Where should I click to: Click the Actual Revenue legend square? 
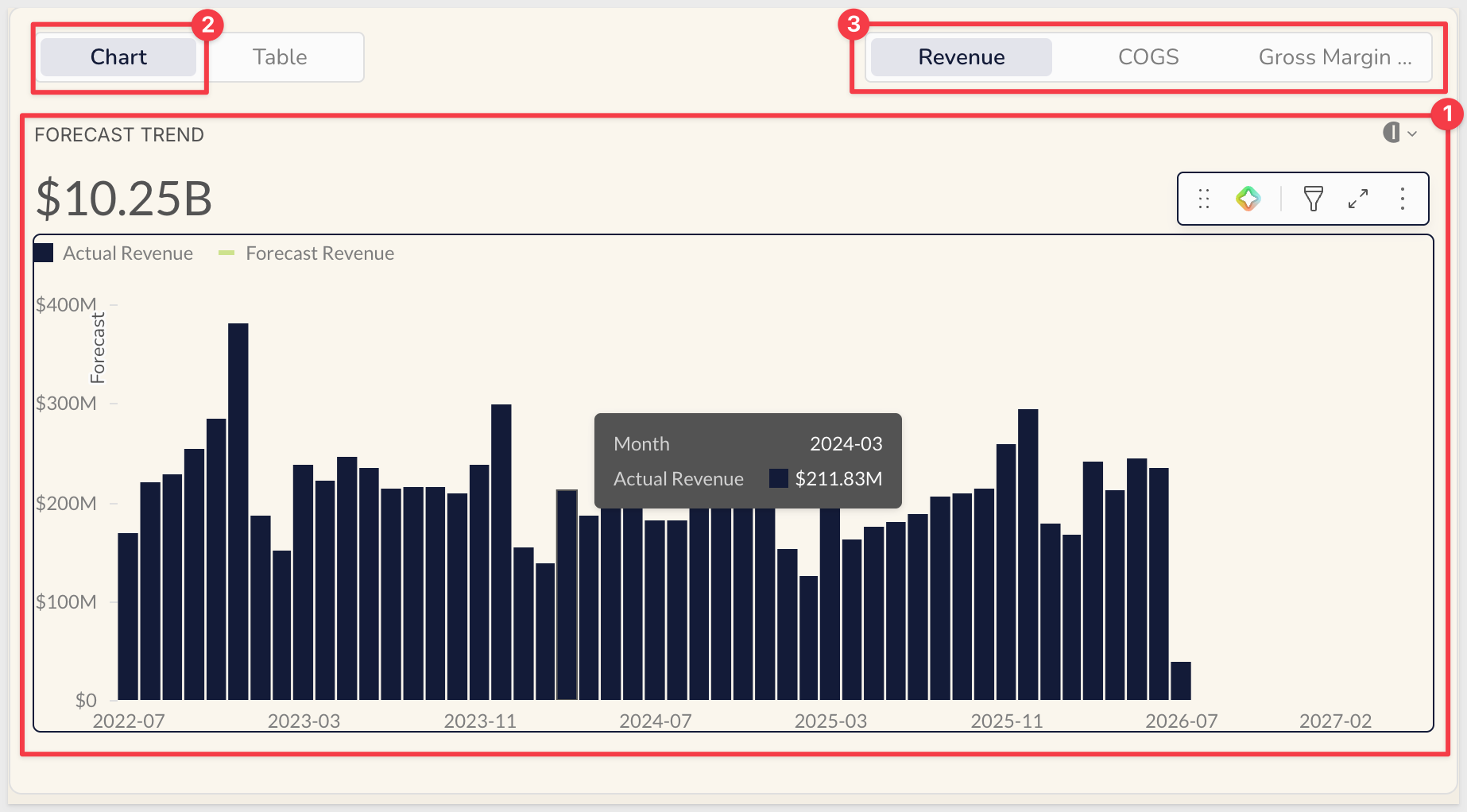point(44,253)
